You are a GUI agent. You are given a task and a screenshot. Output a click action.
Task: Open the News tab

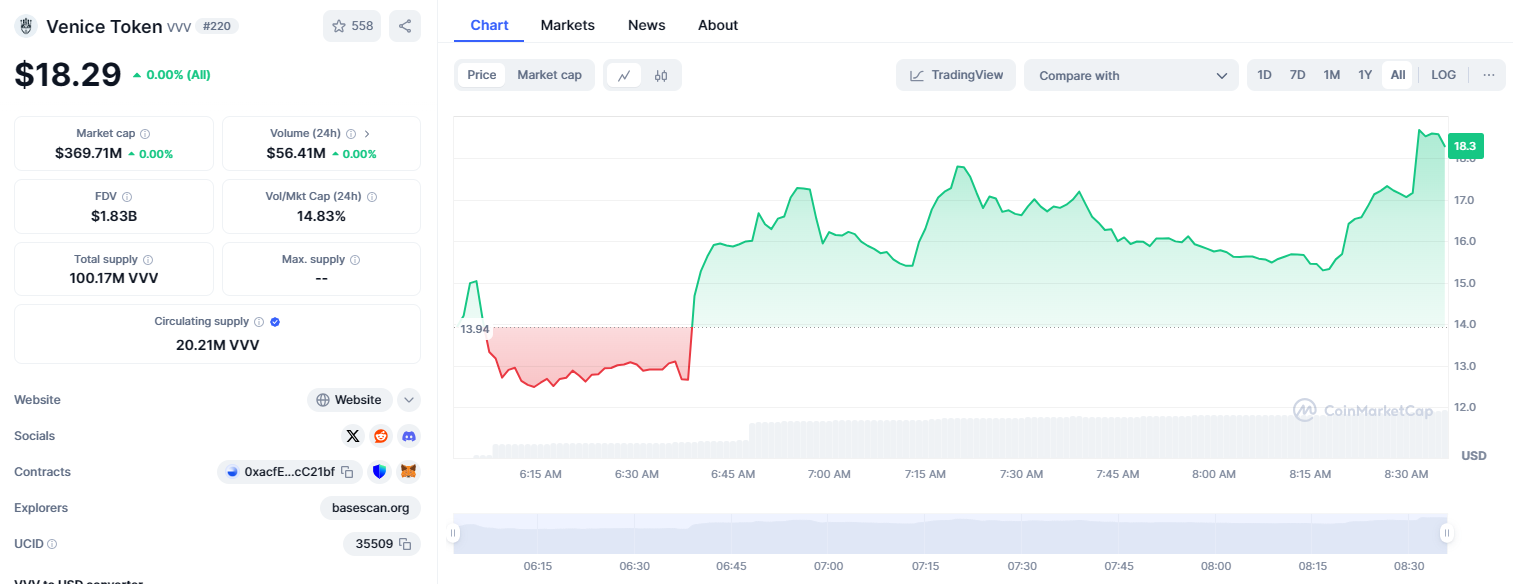click(x=647, y=25)
